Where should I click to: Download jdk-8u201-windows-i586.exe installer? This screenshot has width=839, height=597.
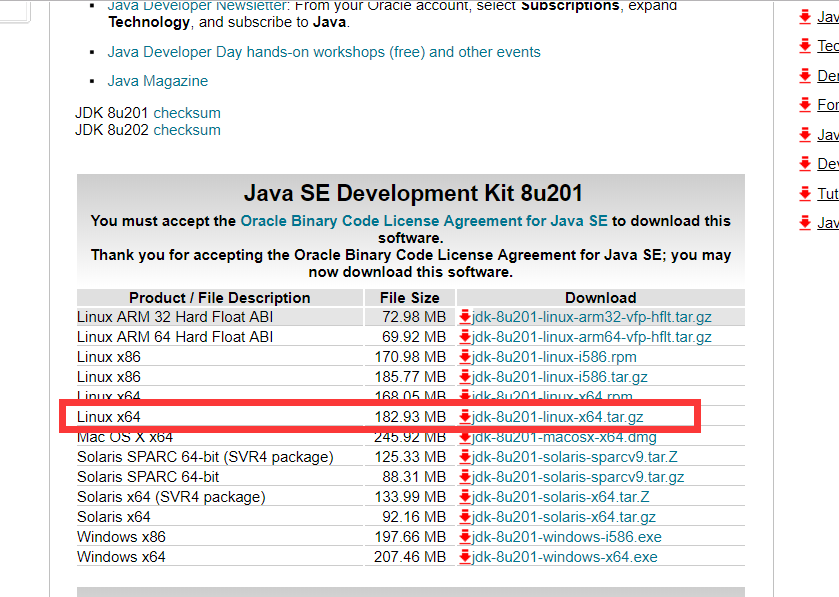pos(567,537)
